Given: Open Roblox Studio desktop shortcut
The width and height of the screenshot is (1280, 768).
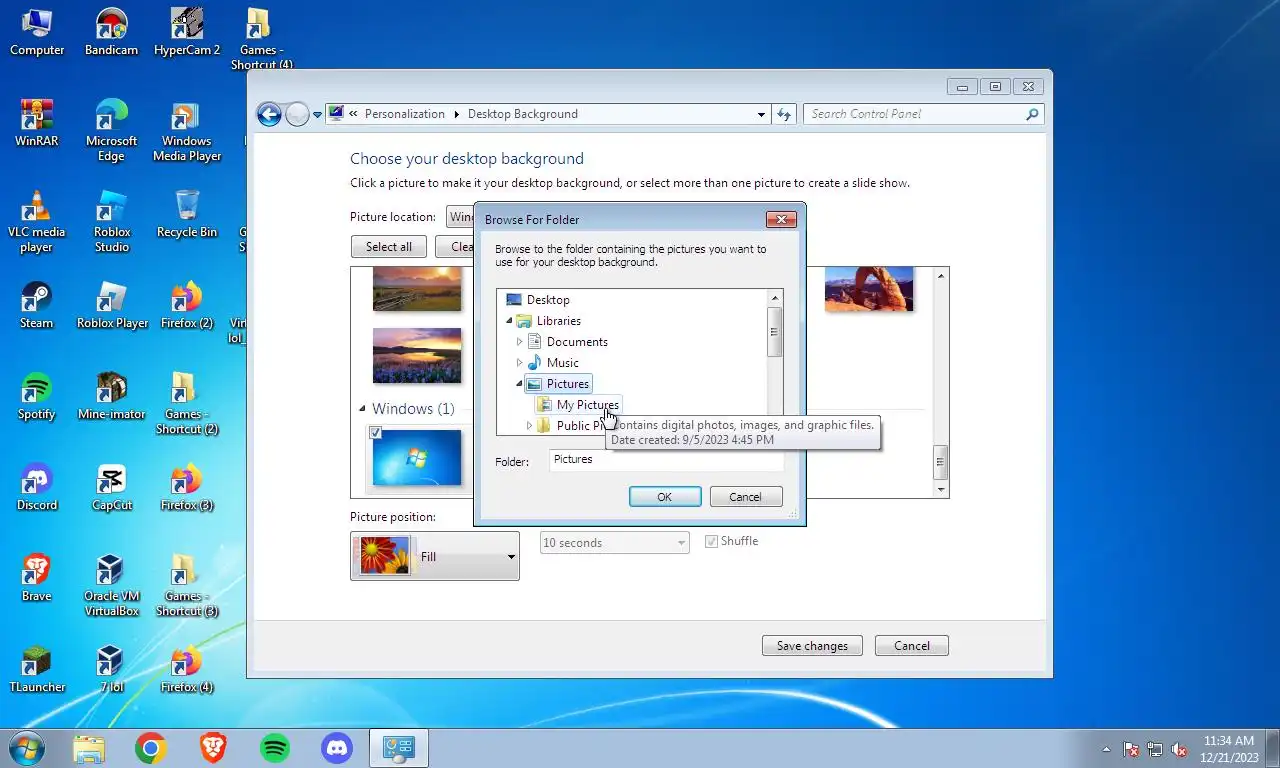Looking at the screenshot, I should (x=111, y=221).
